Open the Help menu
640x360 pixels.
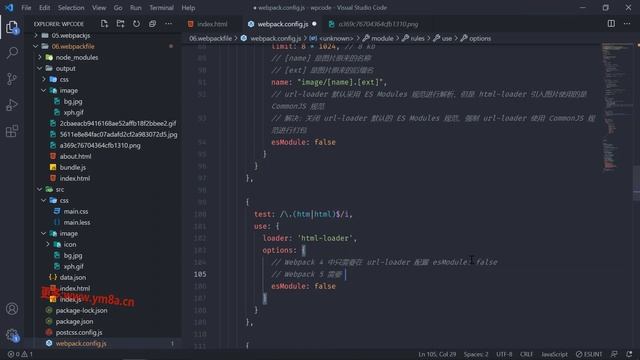pos(188,8)
